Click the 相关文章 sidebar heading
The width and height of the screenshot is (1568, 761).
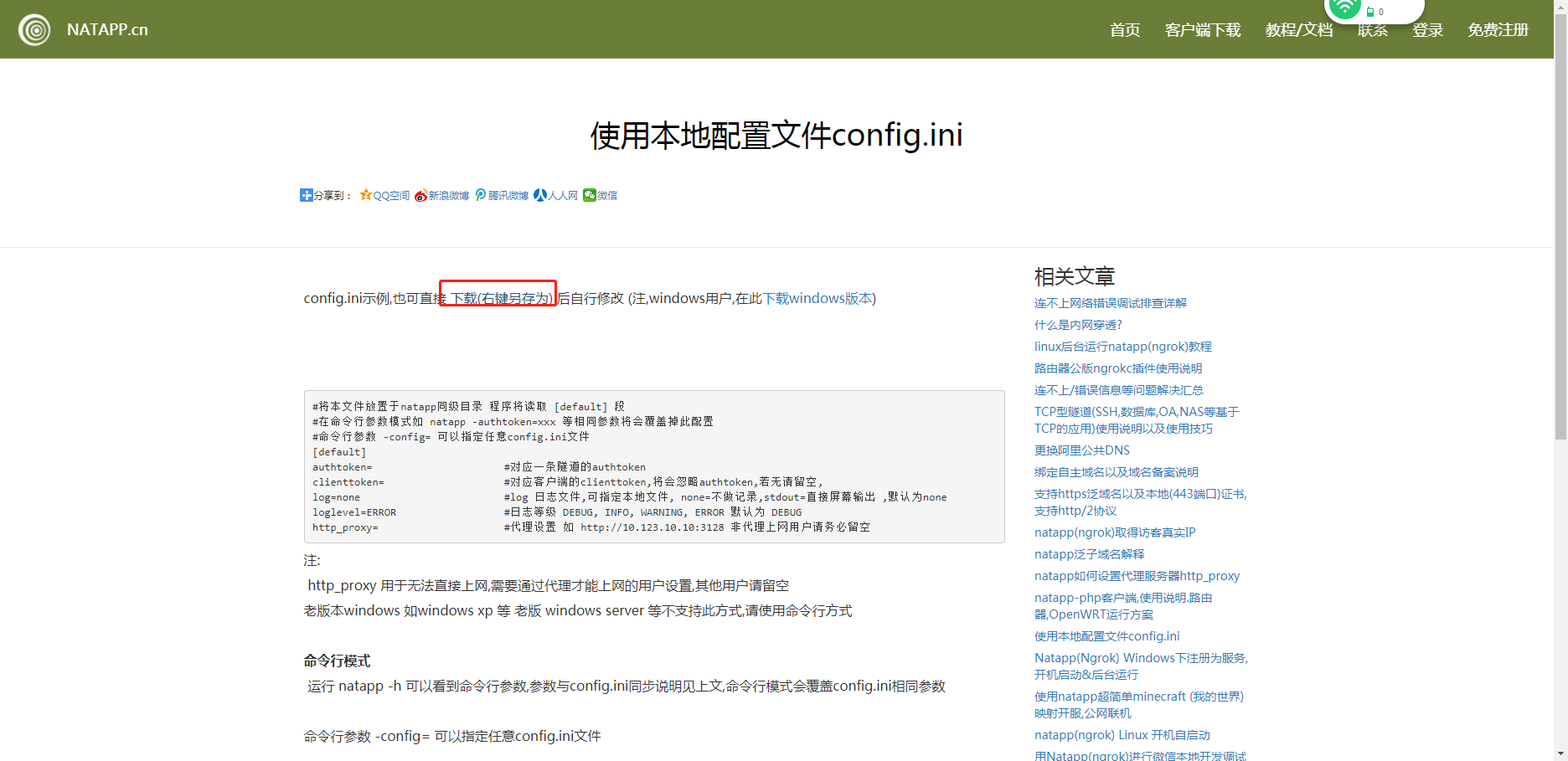pyautogui.click(x=1075, y=276)
